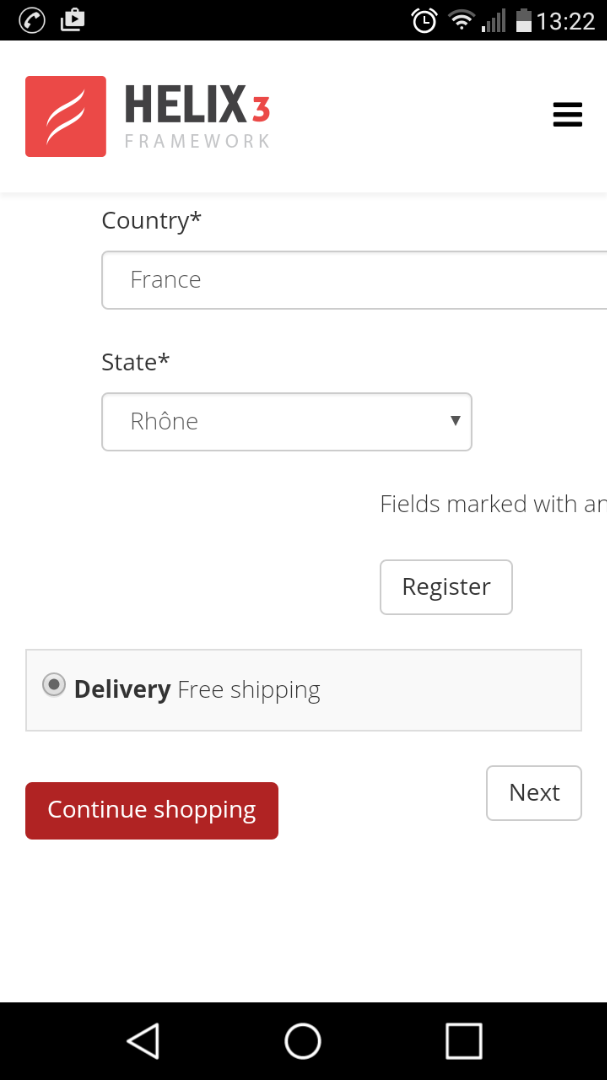Click the red Continue shopping button
Screen dimensions: 607x1080
click(151, 810)
